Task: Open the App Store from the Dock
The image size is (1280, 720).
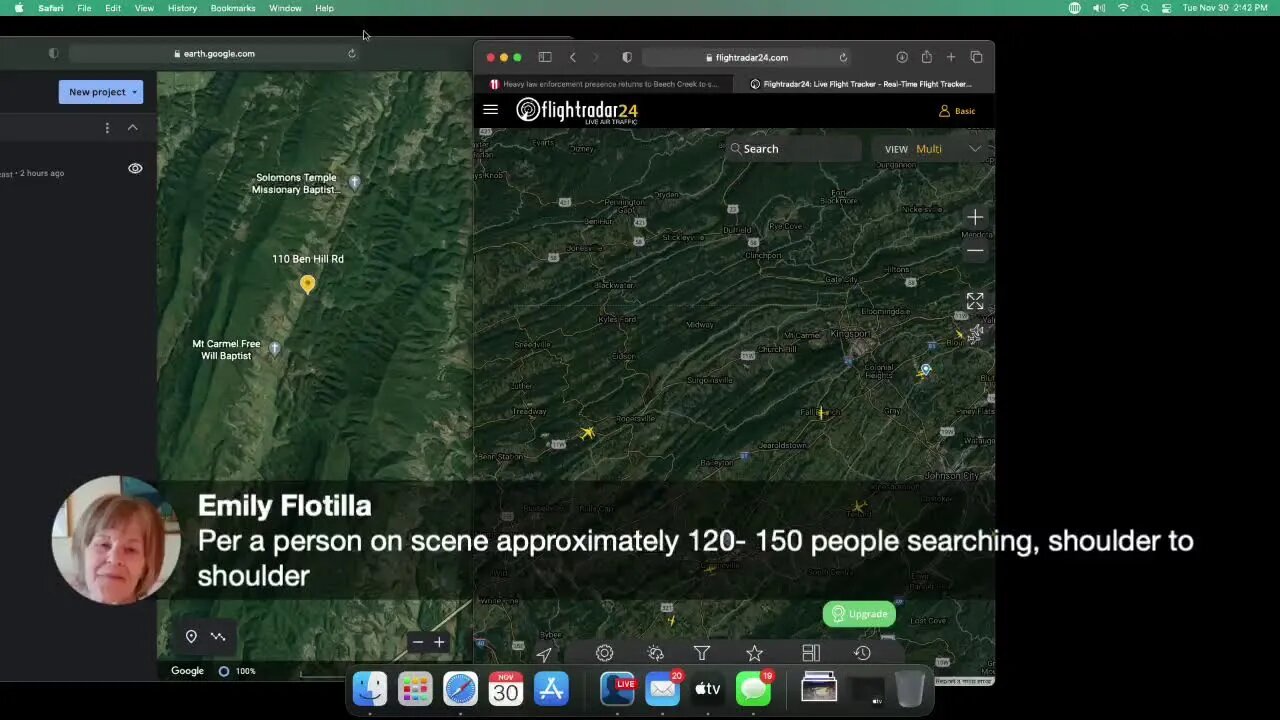Action: tap(551, 689)
